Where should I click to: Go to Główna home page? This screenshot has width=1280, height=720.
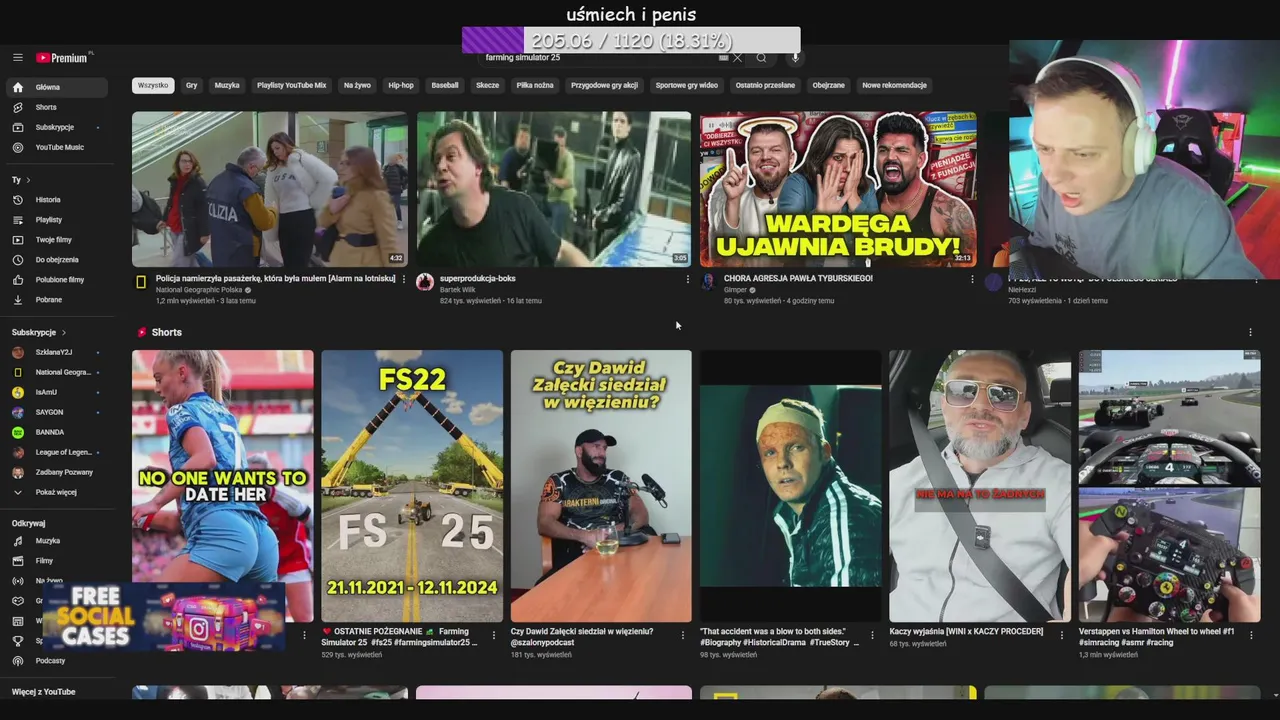tap(56, 87)
